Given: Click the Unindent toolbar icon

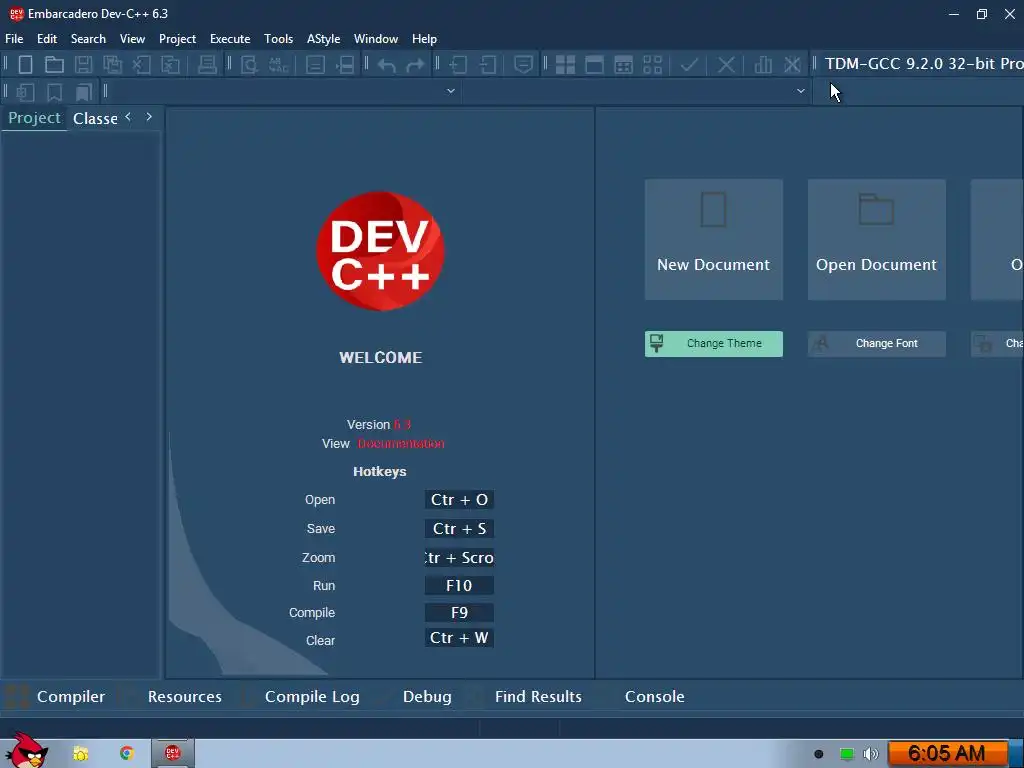Looking at the screenshot, I should (488, 65).
